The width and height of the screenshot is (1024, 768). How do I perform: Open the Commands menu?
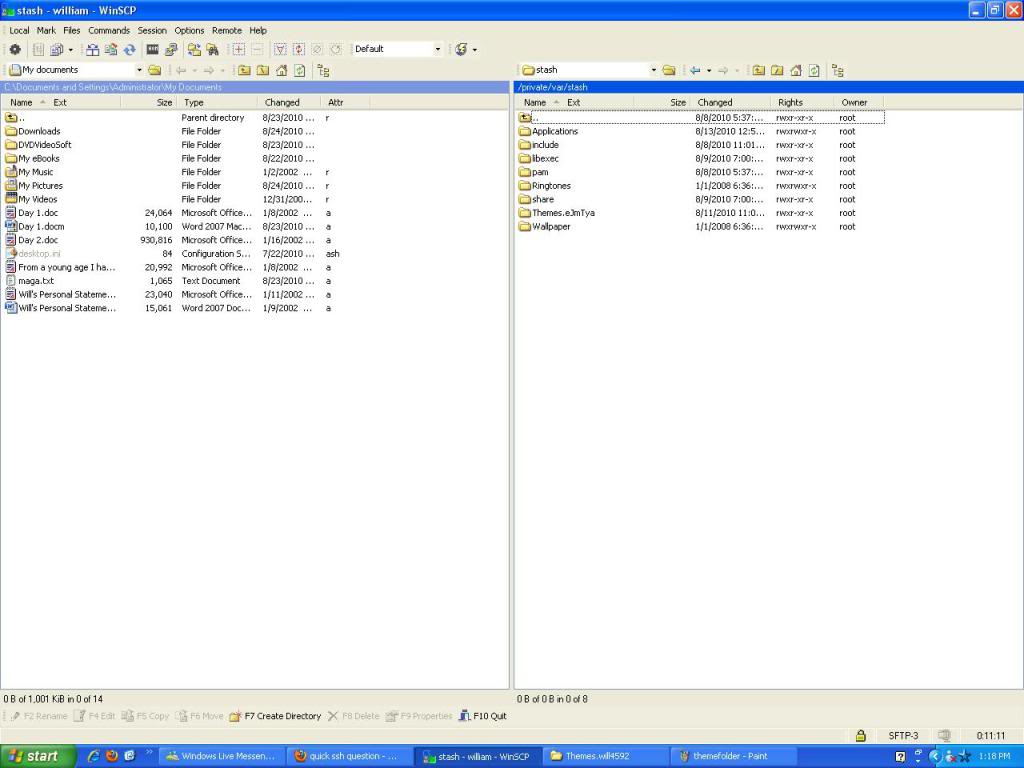click(x=109, y=30)
